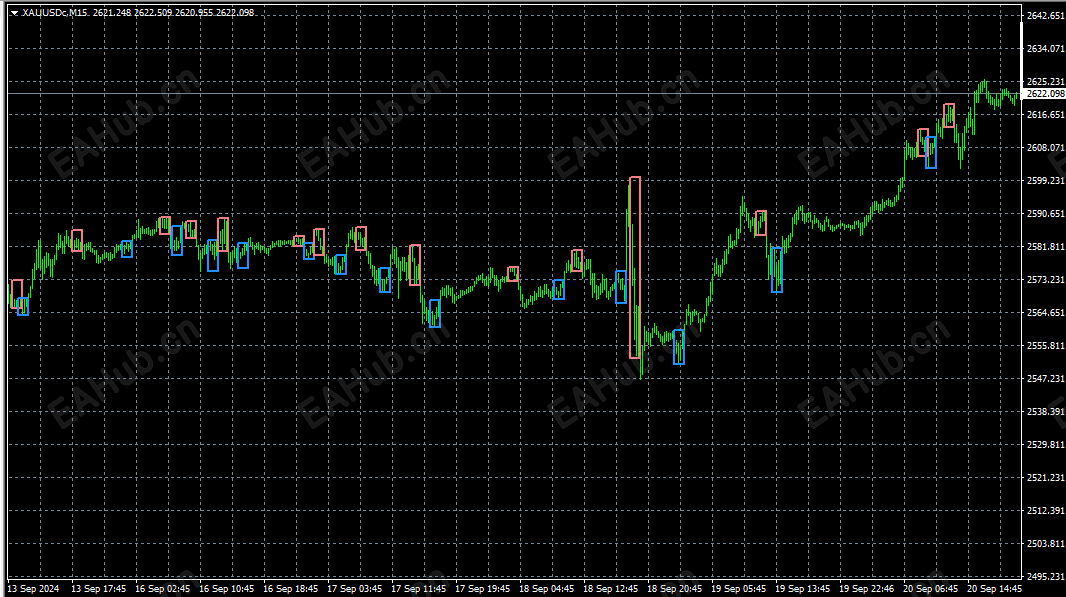The image size is (1066, 597).
Task: Click price axis label 2564.651
Action: coord(1045,313)
